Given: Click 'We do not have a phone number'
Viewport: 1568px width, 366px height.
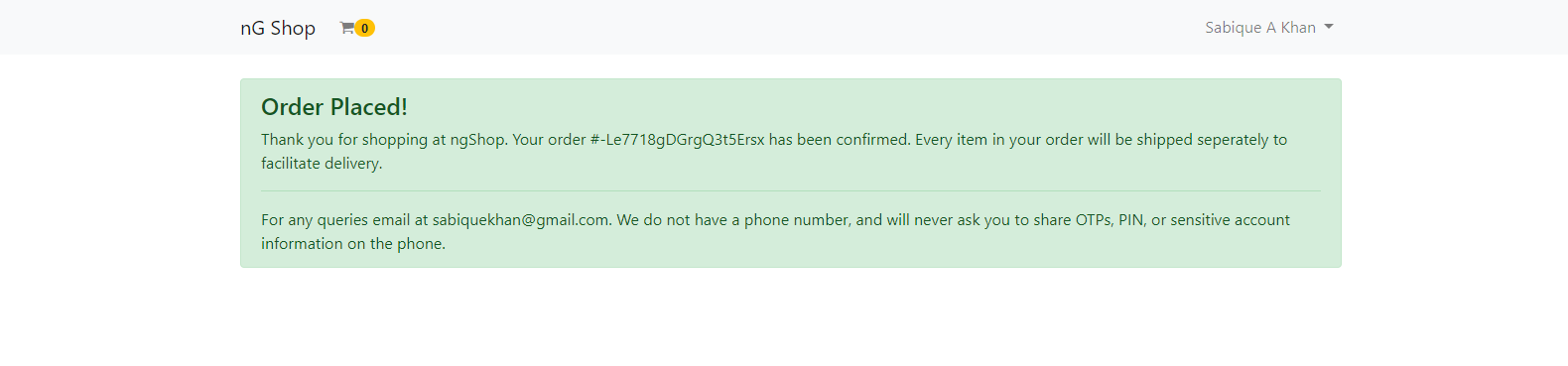Looking at the screenshot, I should (x=733, y=220).
